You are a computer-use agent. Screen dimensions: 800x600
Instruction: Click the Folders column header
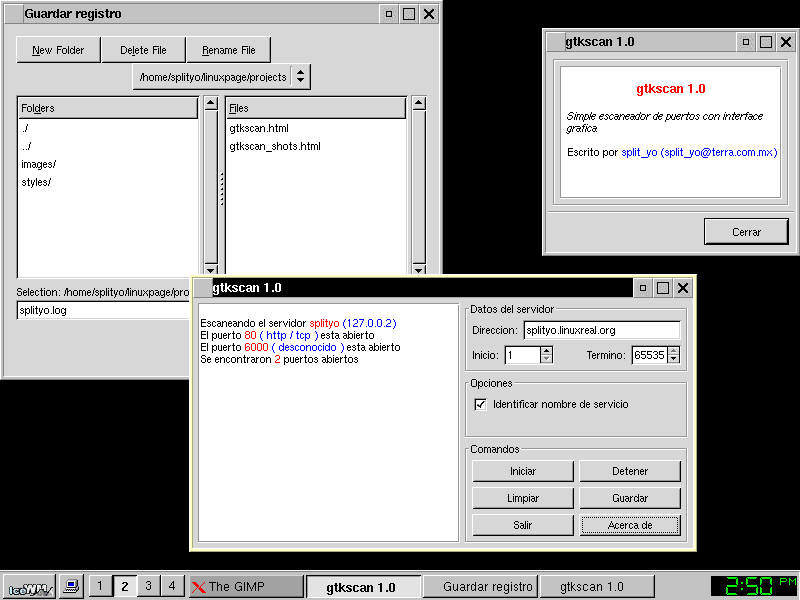pyautogui.click(x=108, y=108)
